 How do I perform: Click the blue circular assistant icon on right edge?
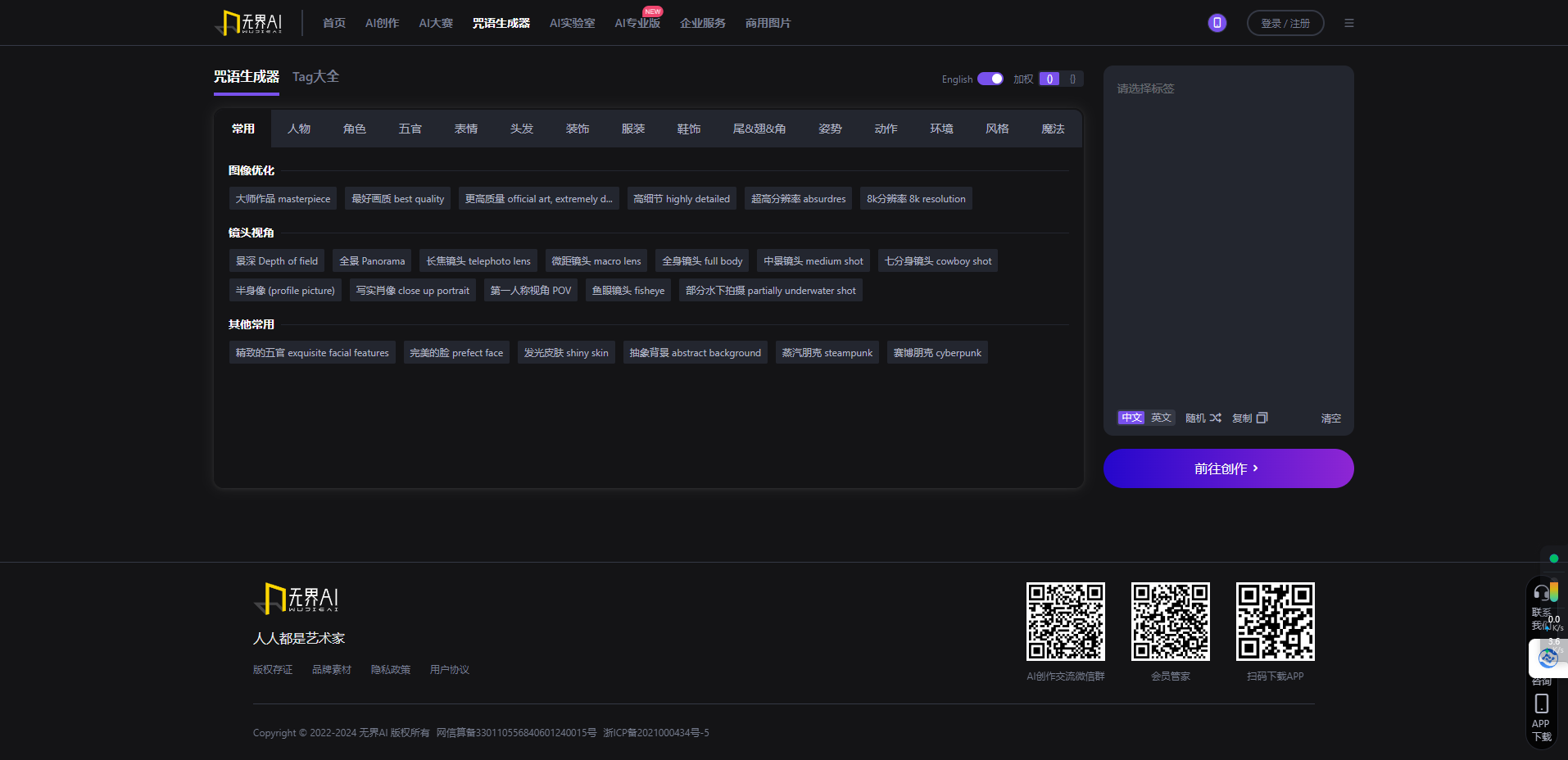click(1548, 658)
